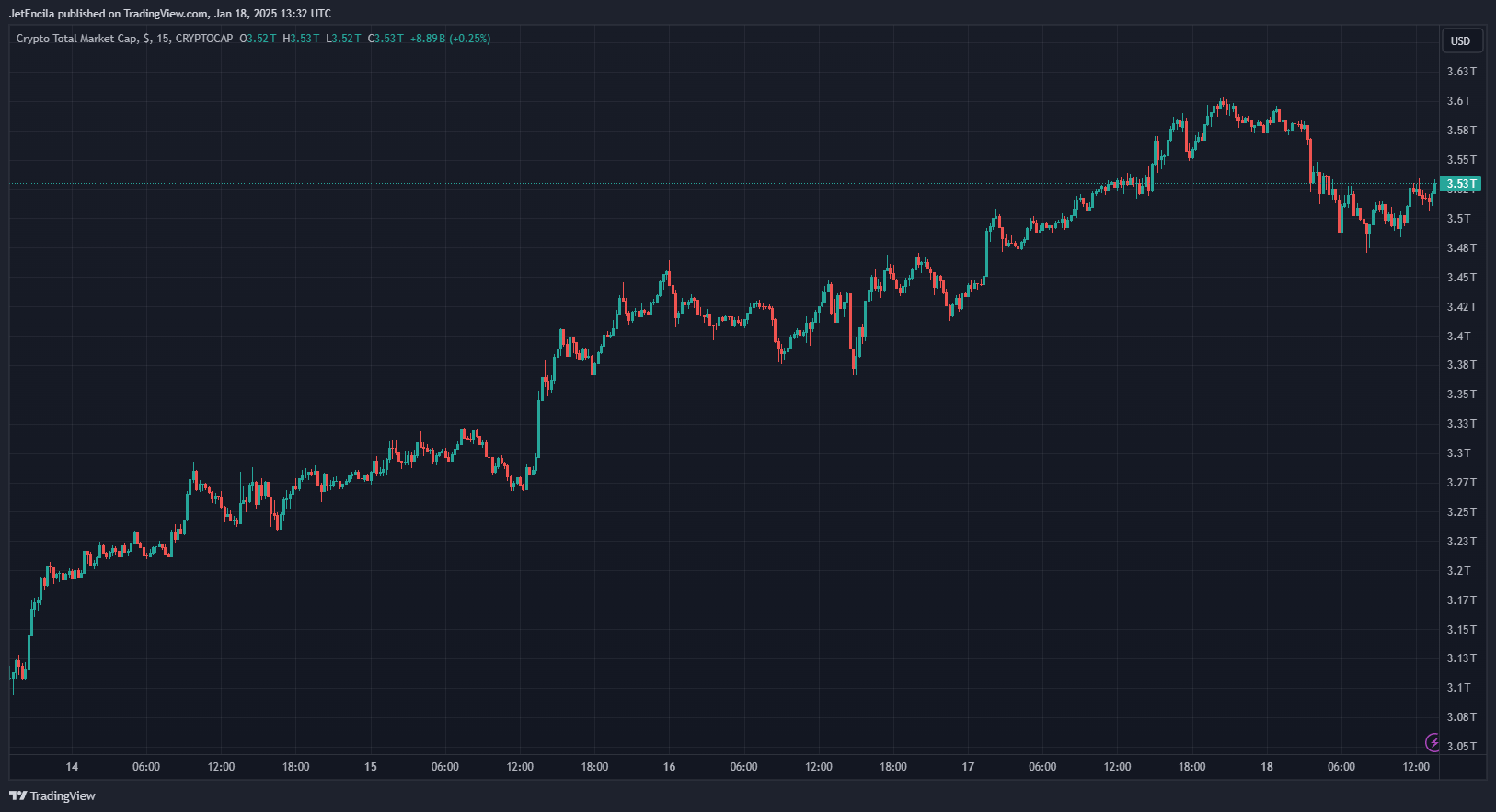Open the USD currency selector
Screen dimensions: 1496x812
[1460, 40]
